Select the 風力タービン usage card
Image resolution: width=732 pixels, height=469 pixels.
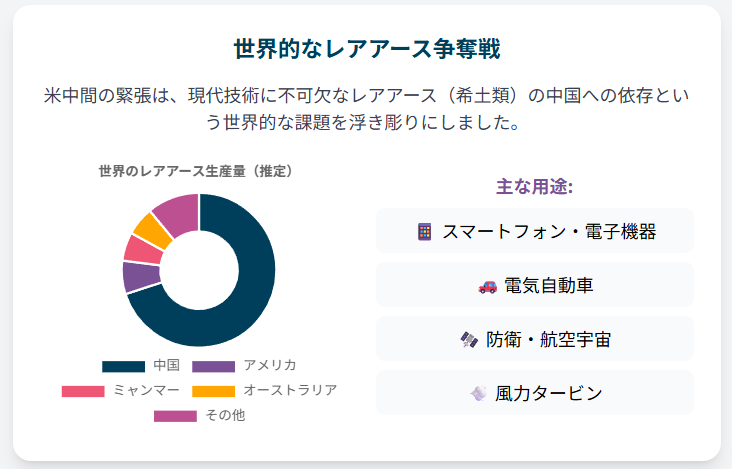[x=535, y=393]
